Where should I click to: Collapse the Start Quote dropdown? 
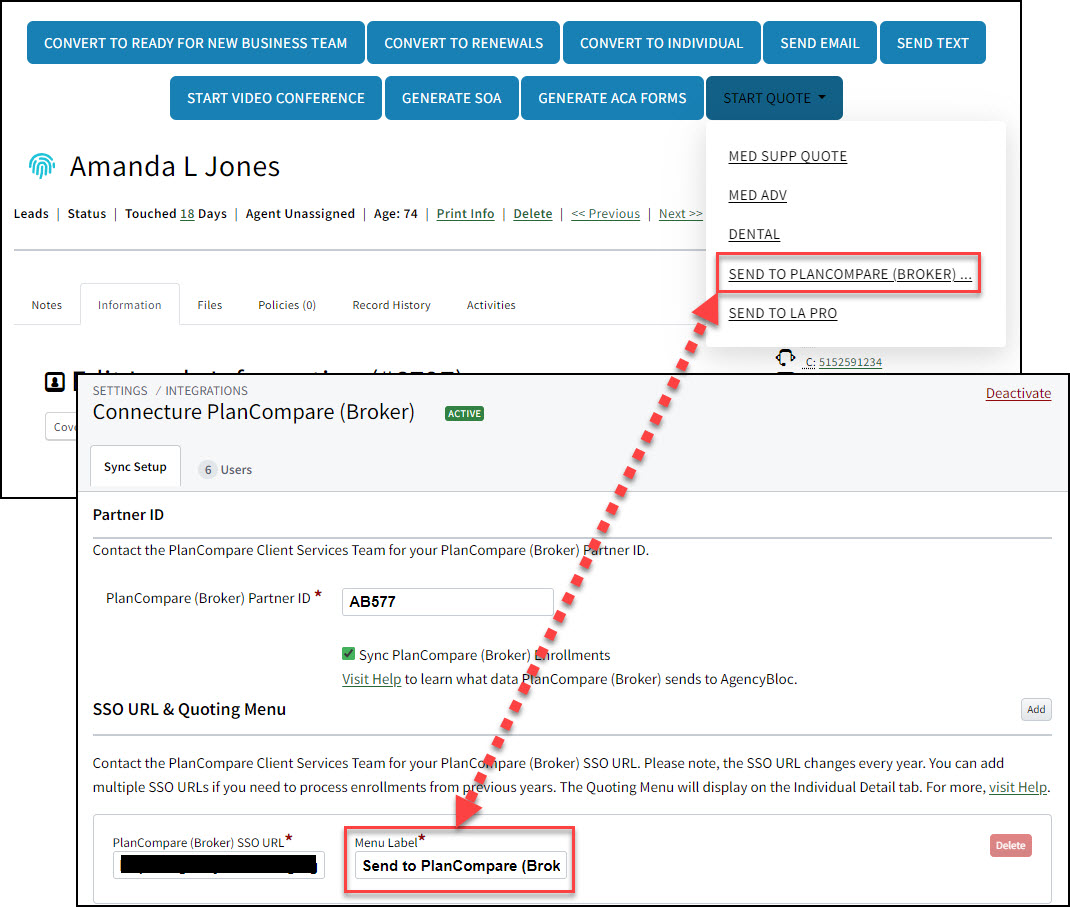774,98
